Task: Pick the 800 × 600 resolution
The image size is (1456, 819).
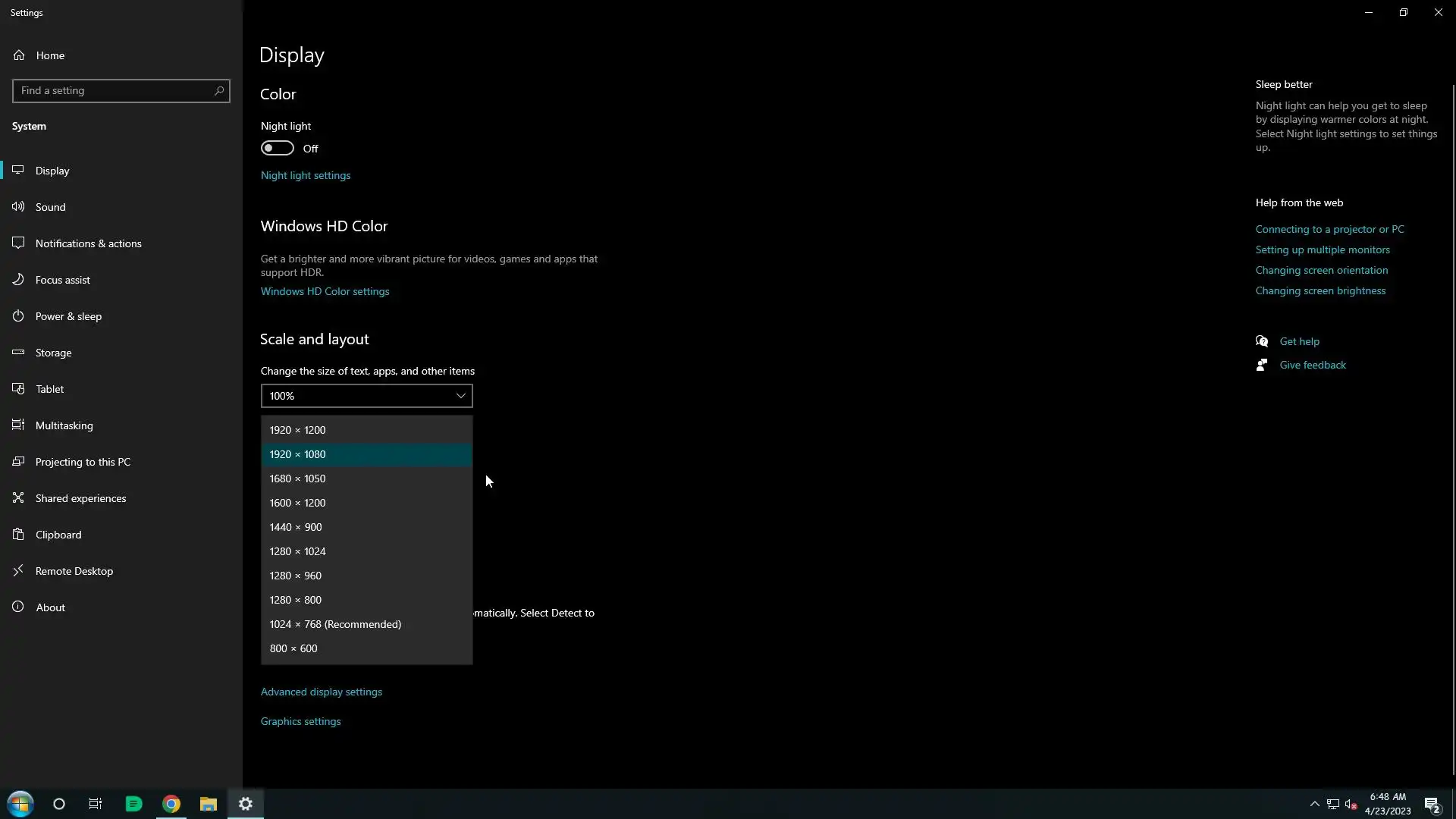Action: 293,648
